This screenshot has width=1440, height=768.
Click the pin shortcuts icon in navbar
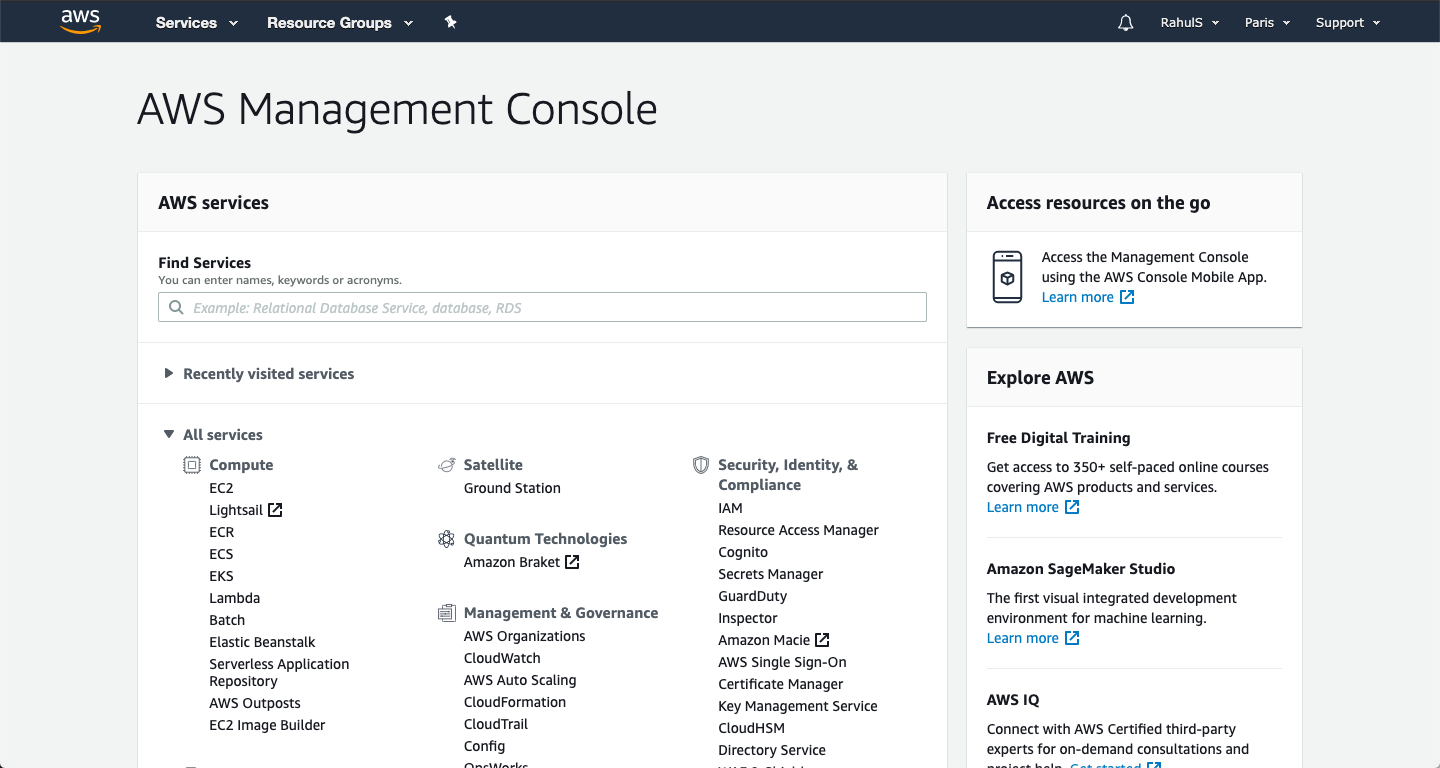point(451,22)
